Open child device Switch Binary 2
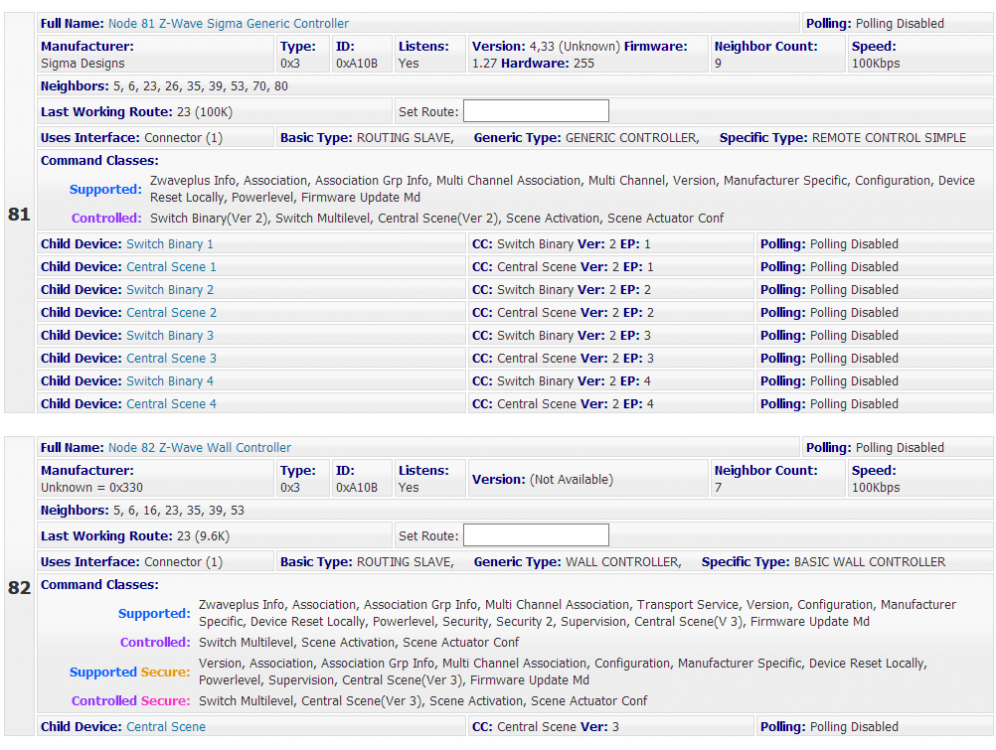The image size is (996, 750). tap(169, 290)
